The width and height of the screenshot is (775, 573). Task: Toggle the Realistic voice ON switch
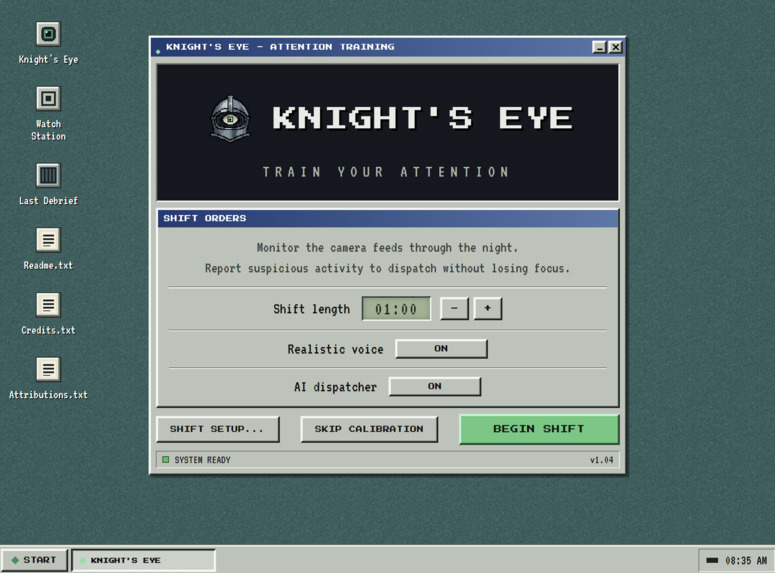(x=441, y=349)
